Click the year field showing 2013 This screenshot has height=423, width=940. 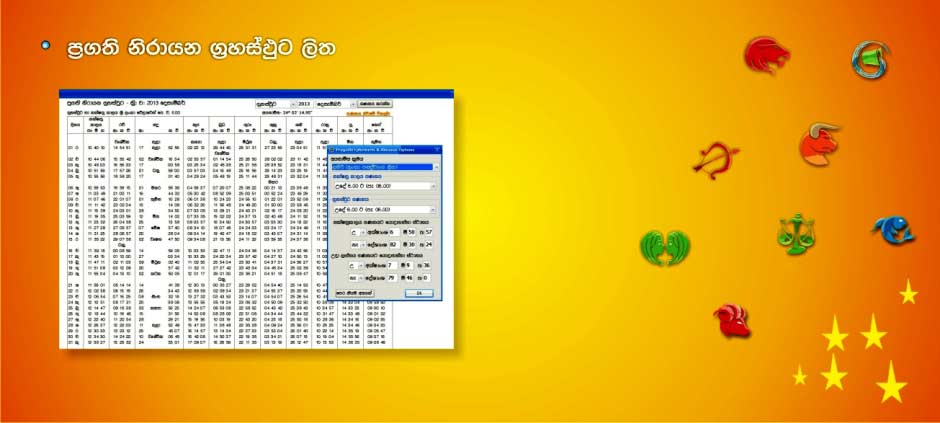tap(305, 104)
